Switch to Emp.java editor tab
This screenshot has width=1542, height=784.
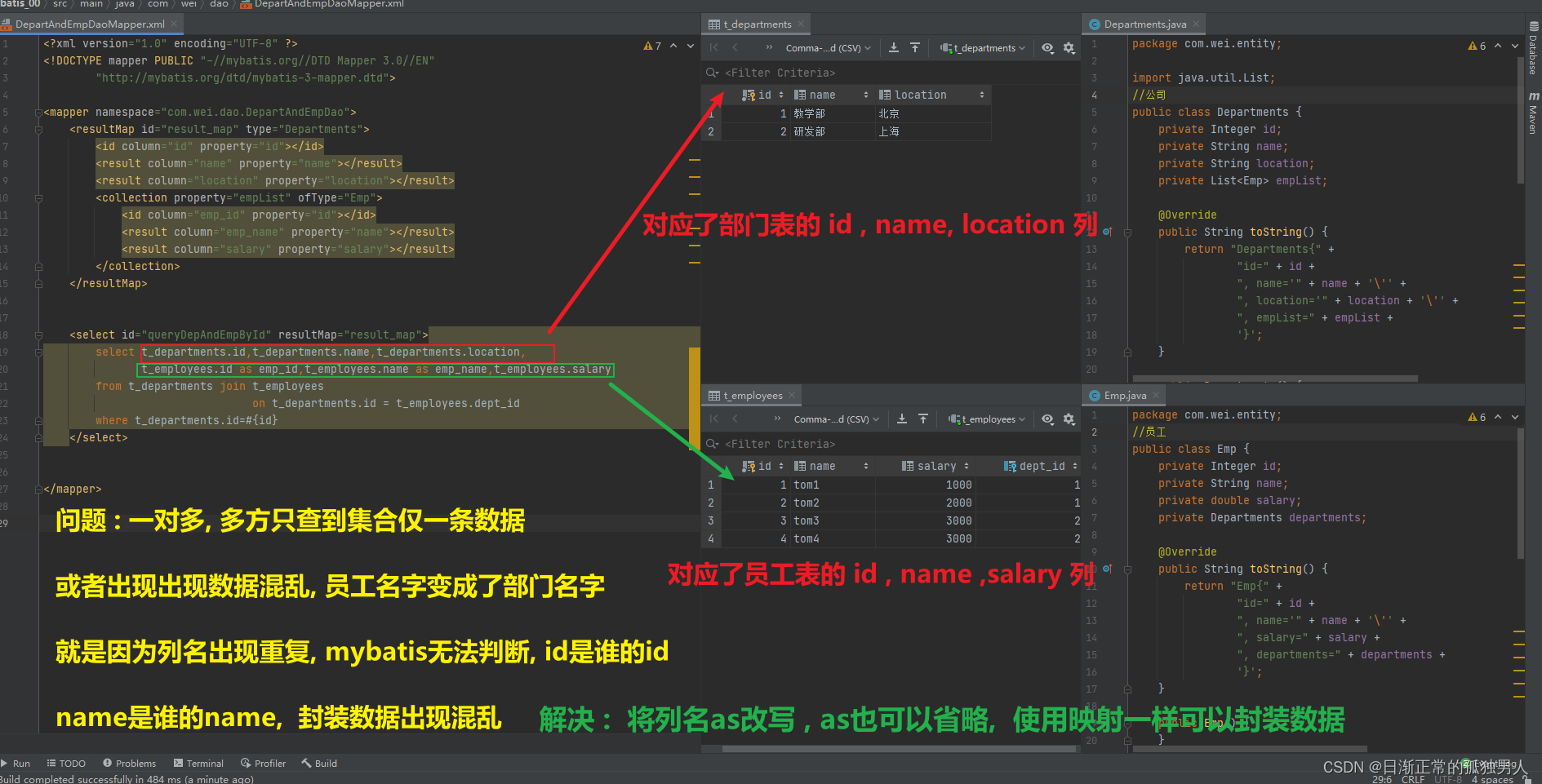pos(1124,396)
